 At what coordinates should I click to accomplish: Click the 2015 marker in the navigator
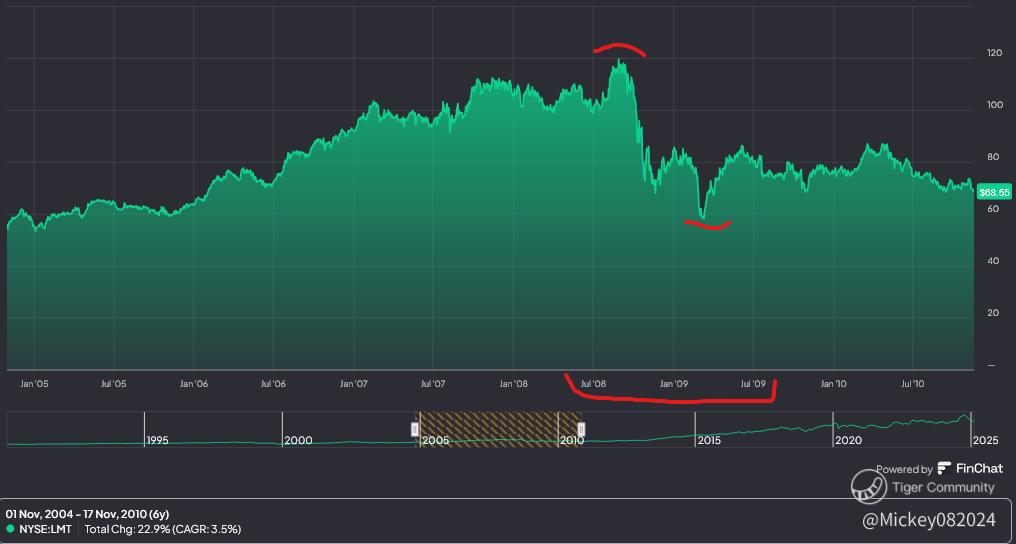(x=709, y=440)
